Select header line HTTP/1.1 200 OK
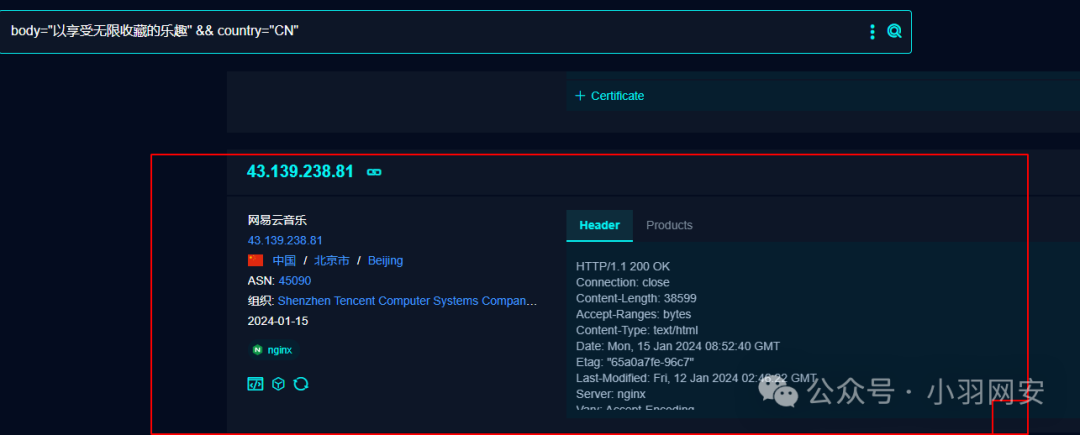Viewport: 1080px width, 435px height. [623, 266]
